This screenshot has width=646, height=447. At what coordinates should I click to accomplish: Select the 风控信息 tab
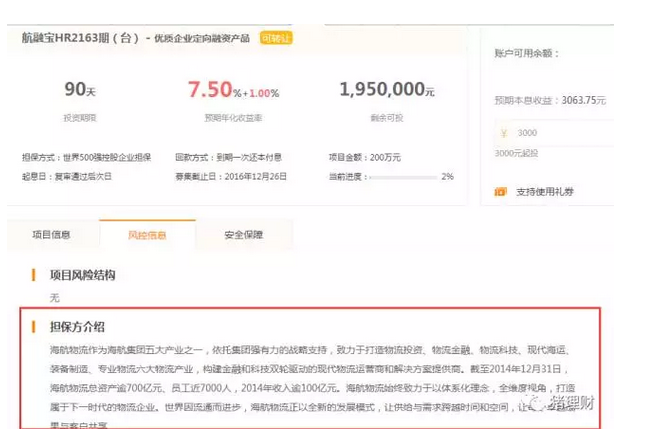pyautogui.click(x=147, y=235)
